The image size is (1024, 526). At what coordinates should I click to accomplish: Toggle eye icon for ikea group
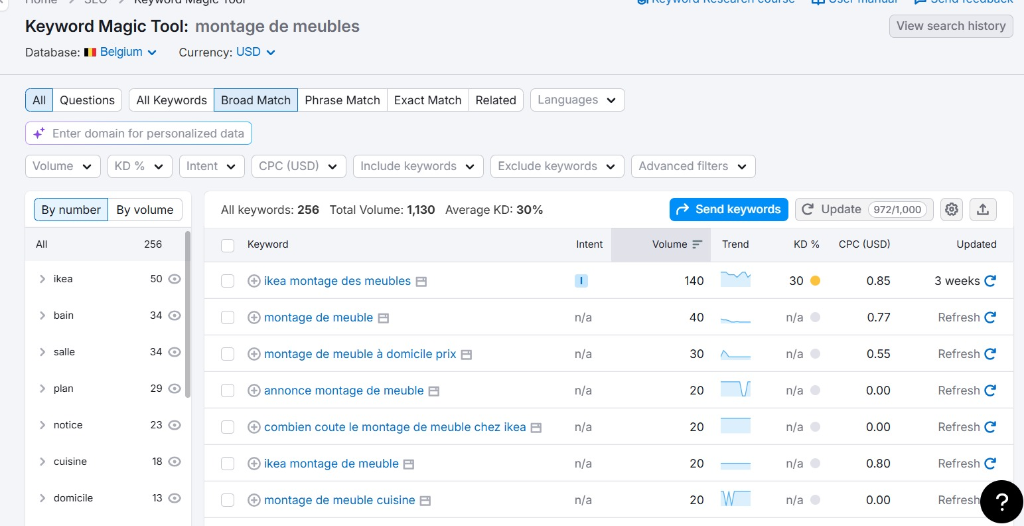175,279
